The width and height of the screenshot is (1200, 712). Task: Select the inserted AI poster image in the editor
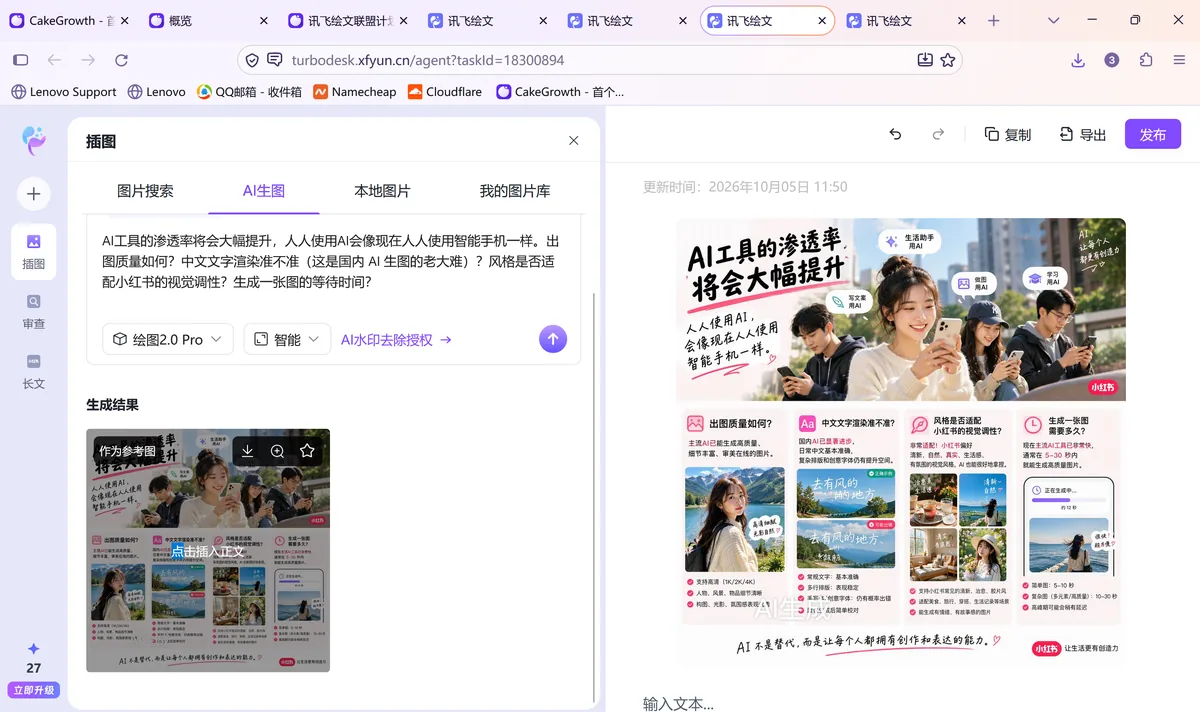pos(901,442)
